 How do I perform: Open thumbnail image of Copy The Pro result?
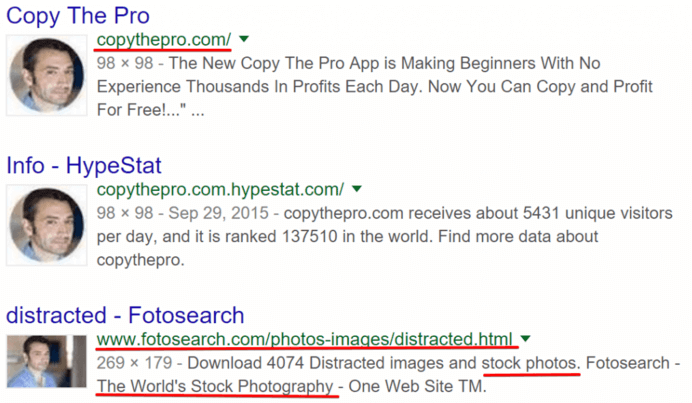click(x=47, y=75)
